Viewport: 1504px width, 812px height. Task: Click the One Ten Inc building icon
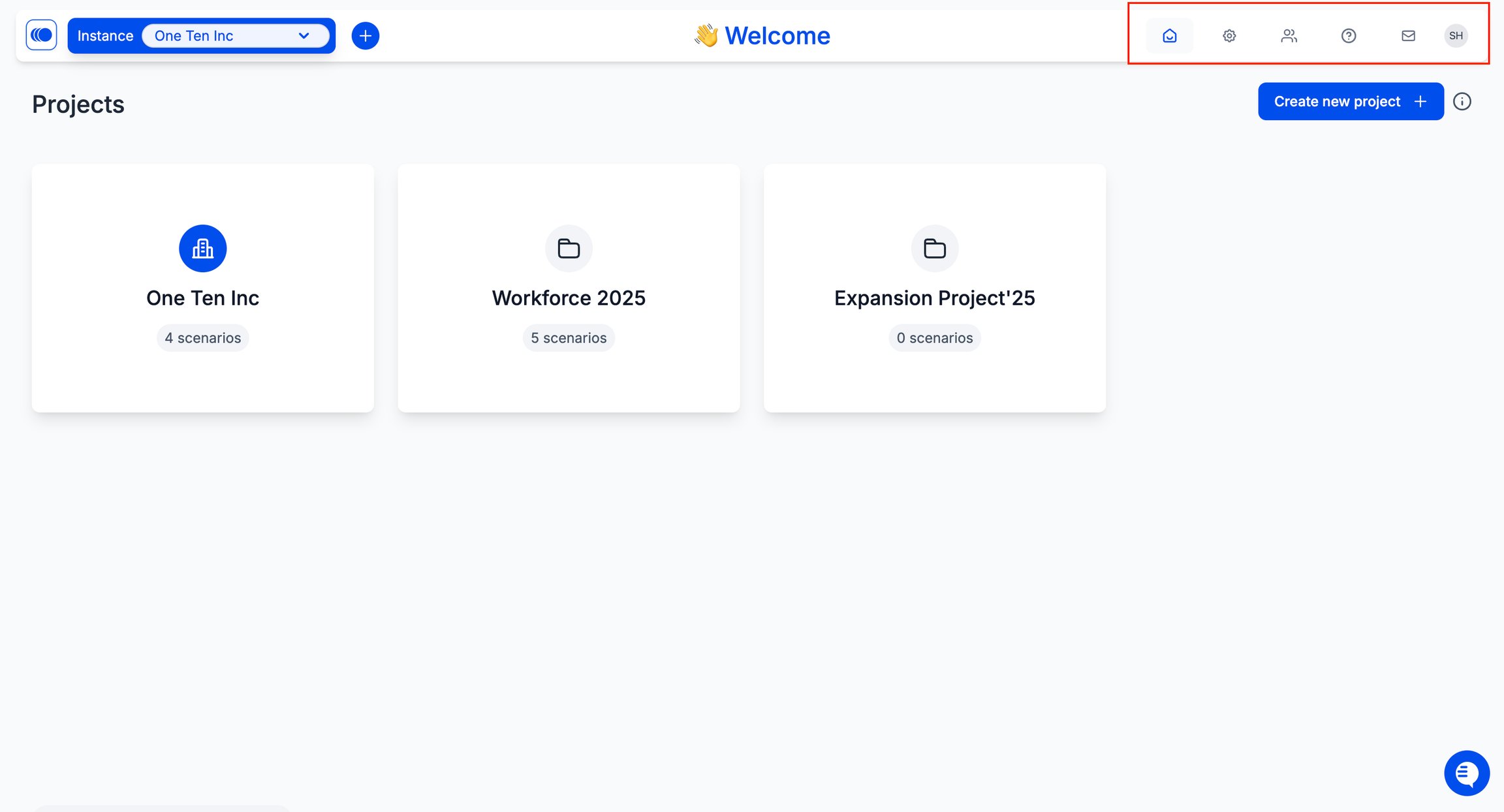(x=203, y=249)
